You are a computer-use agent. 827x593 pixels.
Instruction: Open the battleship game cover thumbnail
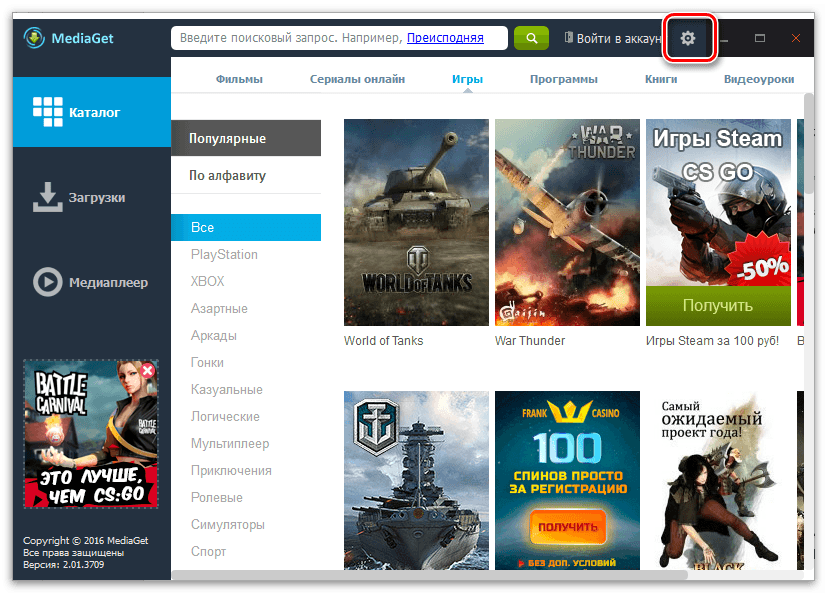click(x=416, y=480)
